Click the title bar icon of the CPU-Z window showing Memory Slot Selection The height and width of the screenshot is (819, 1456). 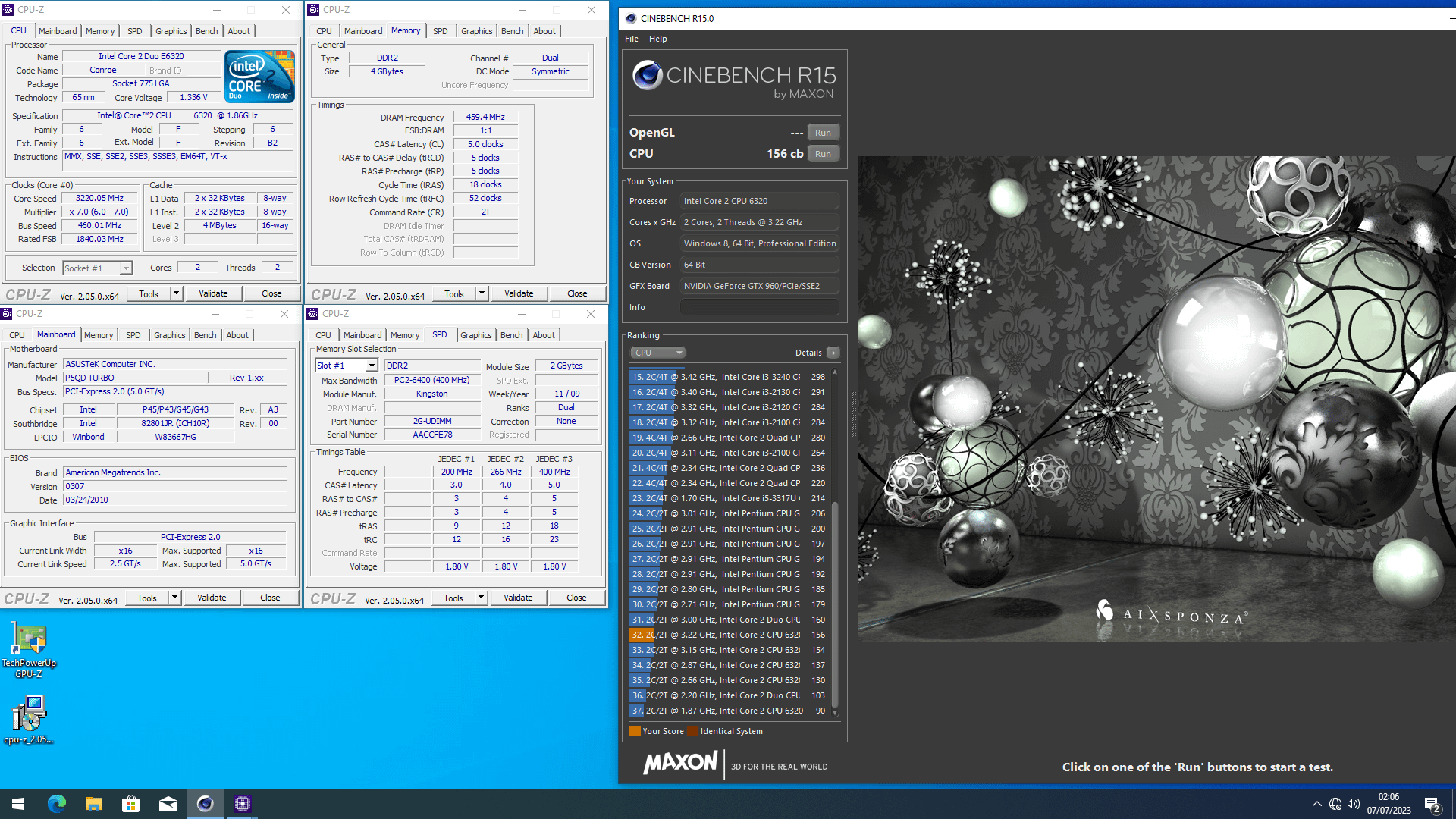tap(313, 314)
